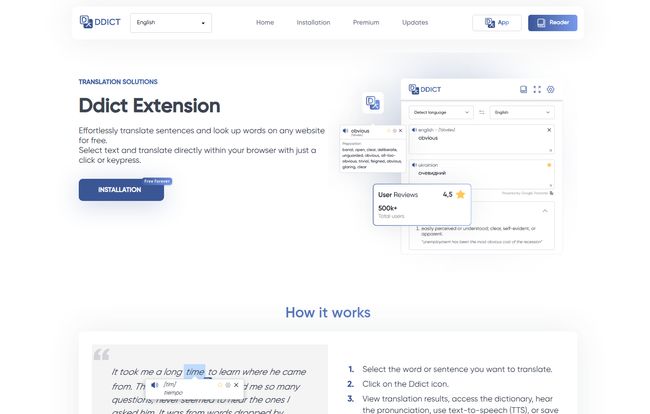
Task: Play the speaker in the tiempo popup
Action: [x=155, y=385]
